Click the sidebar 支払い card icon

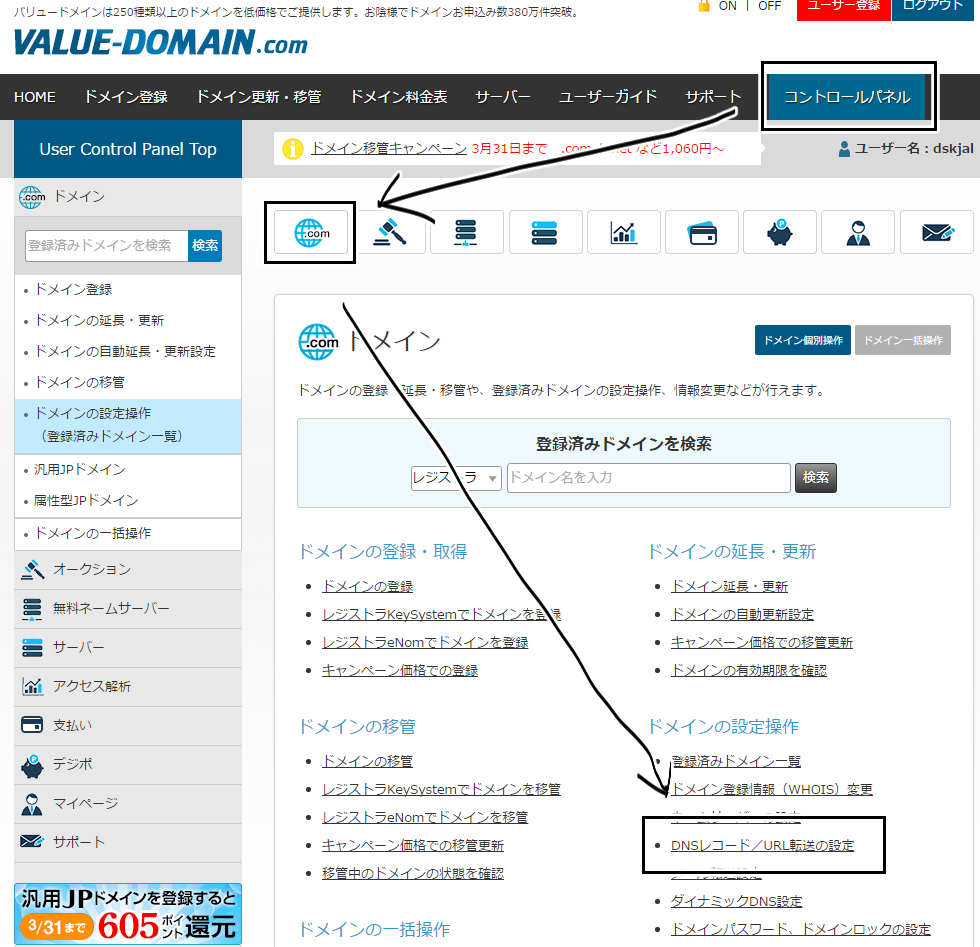tap(32, 725)
